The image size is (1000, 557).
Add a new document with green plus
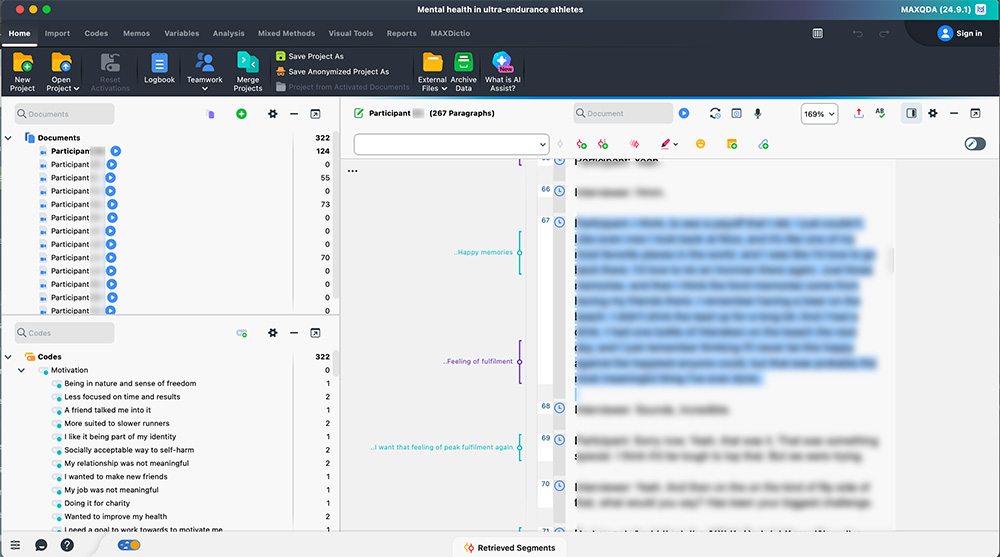coord(241,114)
